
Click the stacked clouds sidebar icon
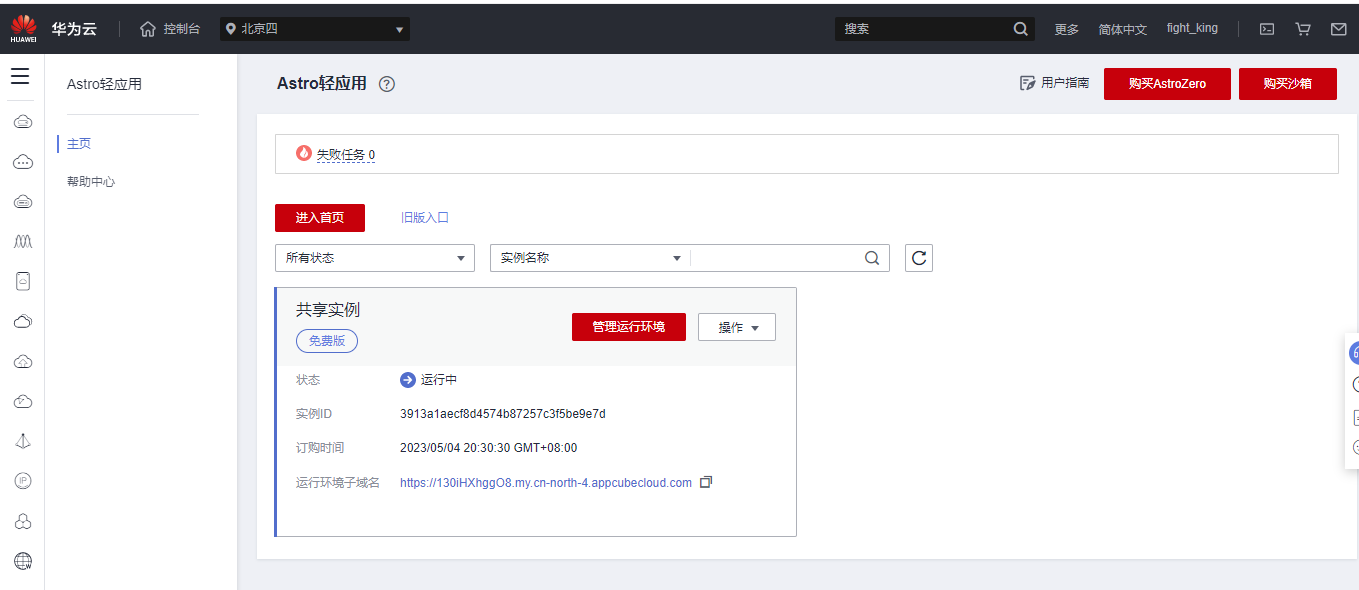pos(23,321)
